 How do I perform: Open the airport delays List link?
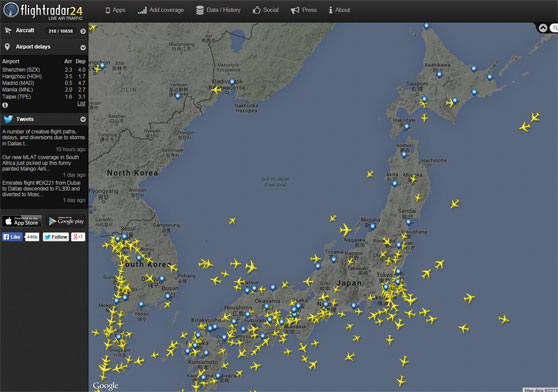tap(81, 104)
